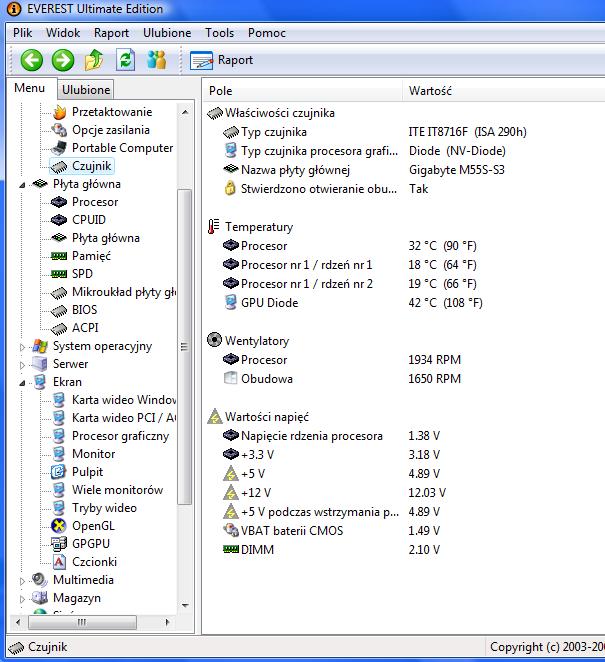
Task: Open the users/community toolbar icon
Action: click(157, 60)
